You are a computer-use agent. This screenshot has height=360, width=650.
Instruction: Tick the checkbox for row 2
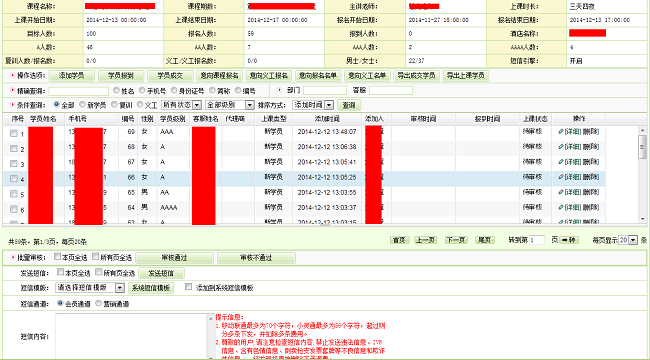click(x=14, y=148)
